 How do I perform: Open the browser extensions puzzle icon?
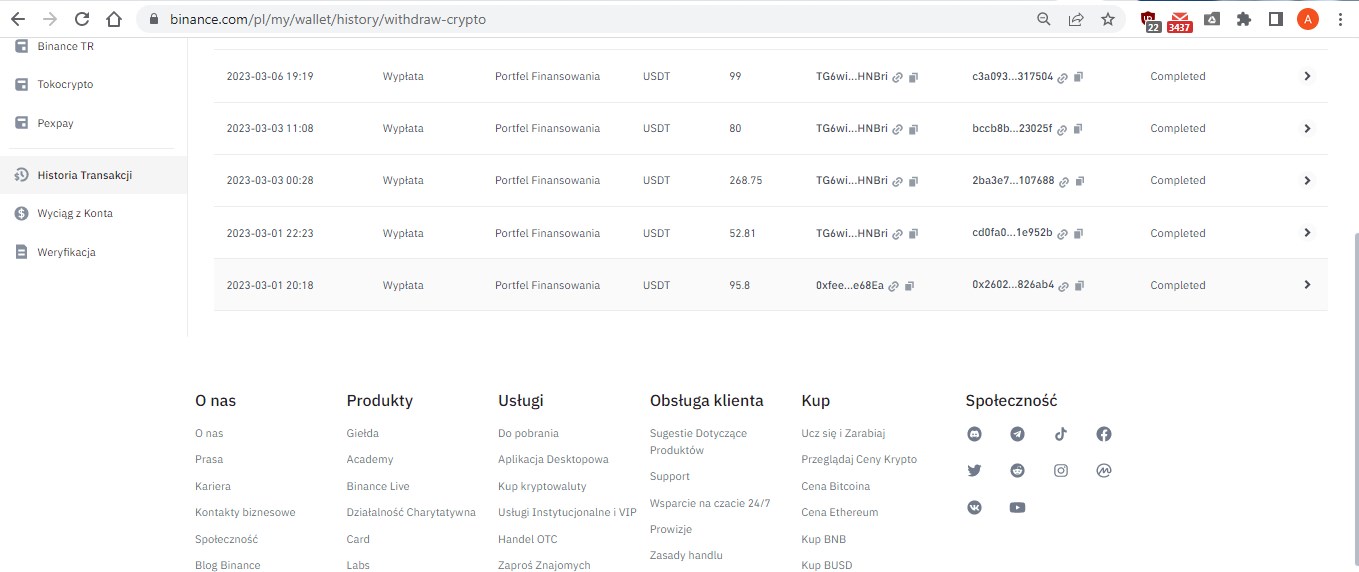tap(1244, 19)
